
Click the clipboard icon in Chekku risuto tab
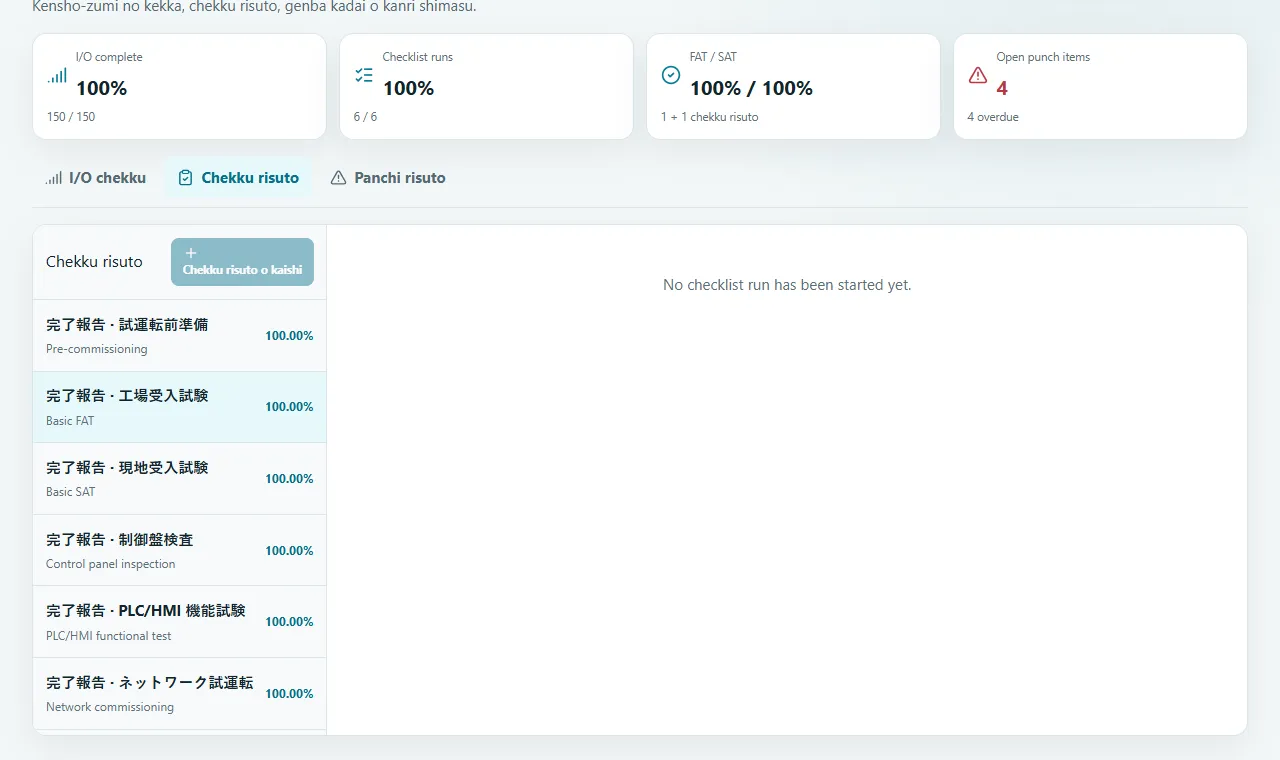pos(185,178)
